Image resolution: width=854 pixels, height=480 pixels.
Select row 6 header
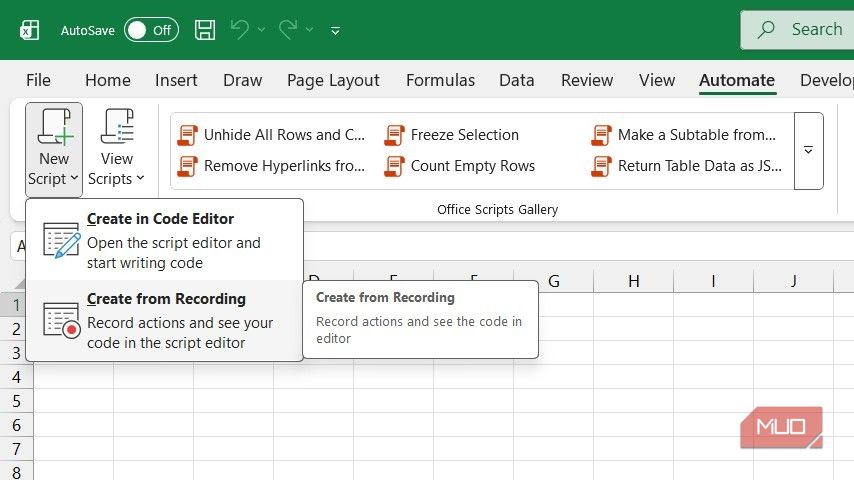(16, 424)
